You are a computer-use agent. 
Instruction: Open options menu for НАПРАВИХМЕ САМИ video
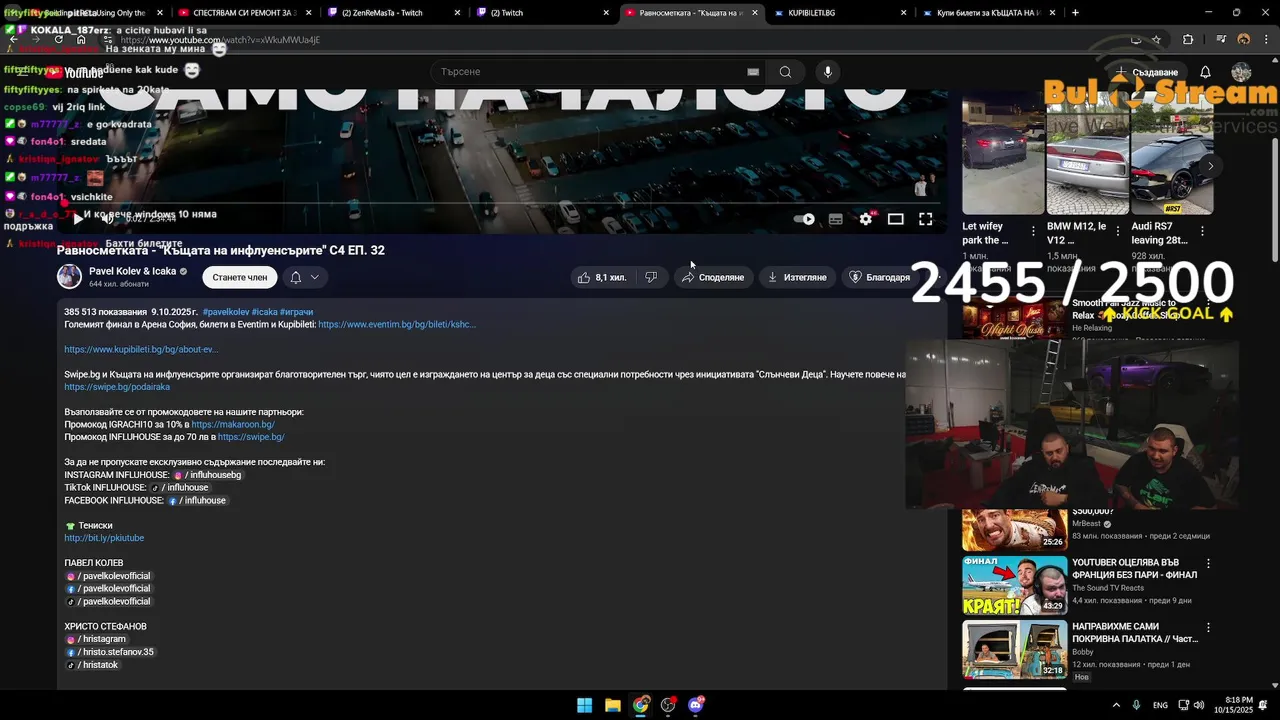pos(1208,628)
